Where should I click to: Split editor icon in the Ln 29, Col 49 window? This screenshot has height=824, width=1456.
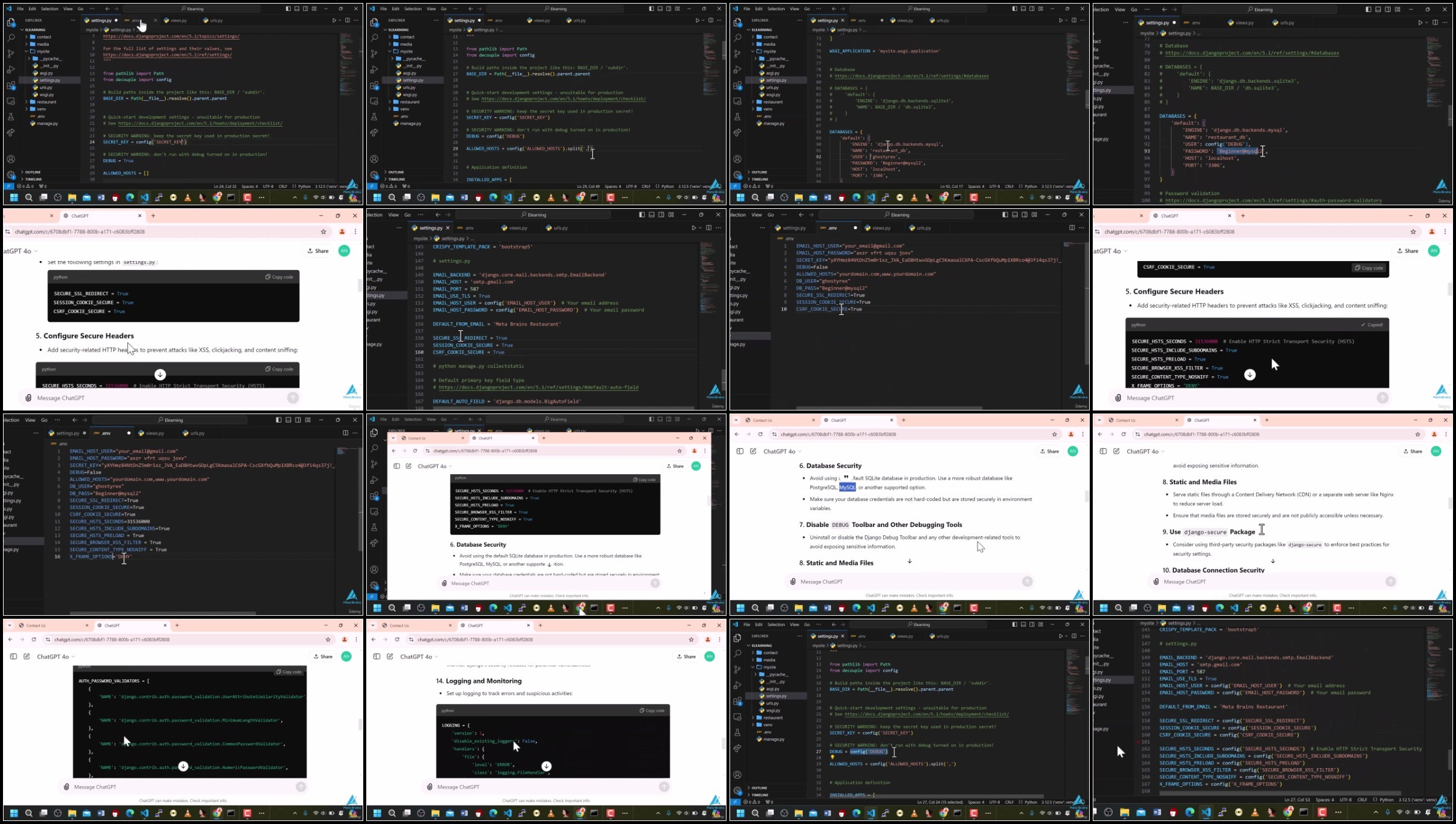click(x=711, y=20)
